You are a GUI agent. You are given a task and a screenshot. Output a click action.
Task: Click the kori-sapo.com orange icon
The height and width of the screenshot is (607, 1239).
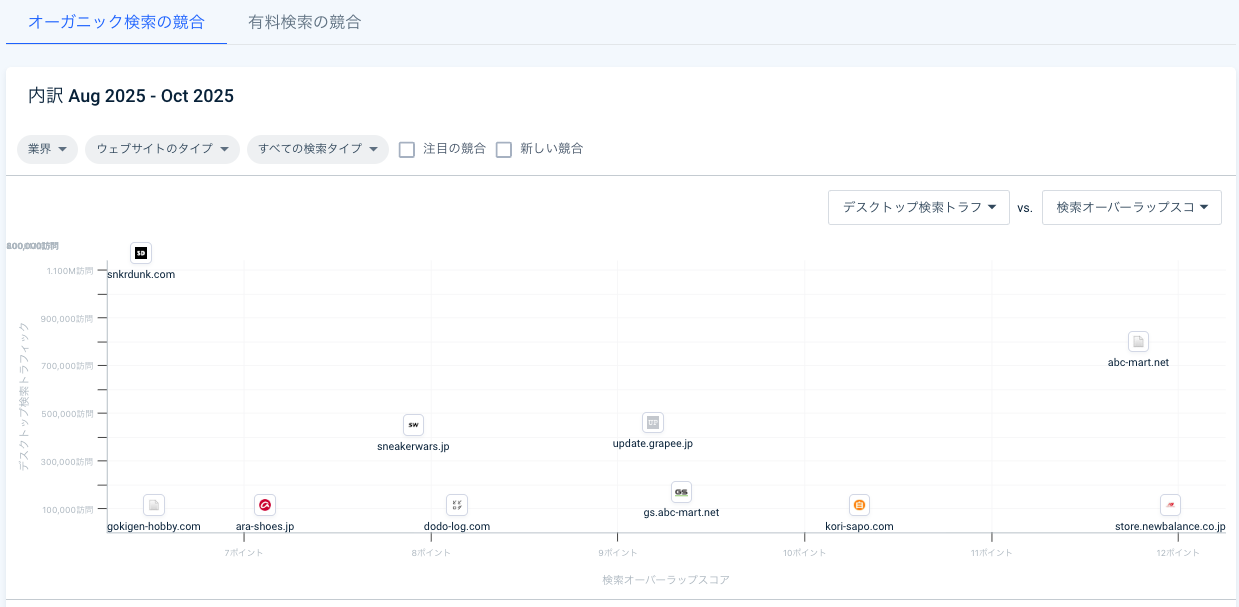tap(859, 505)
